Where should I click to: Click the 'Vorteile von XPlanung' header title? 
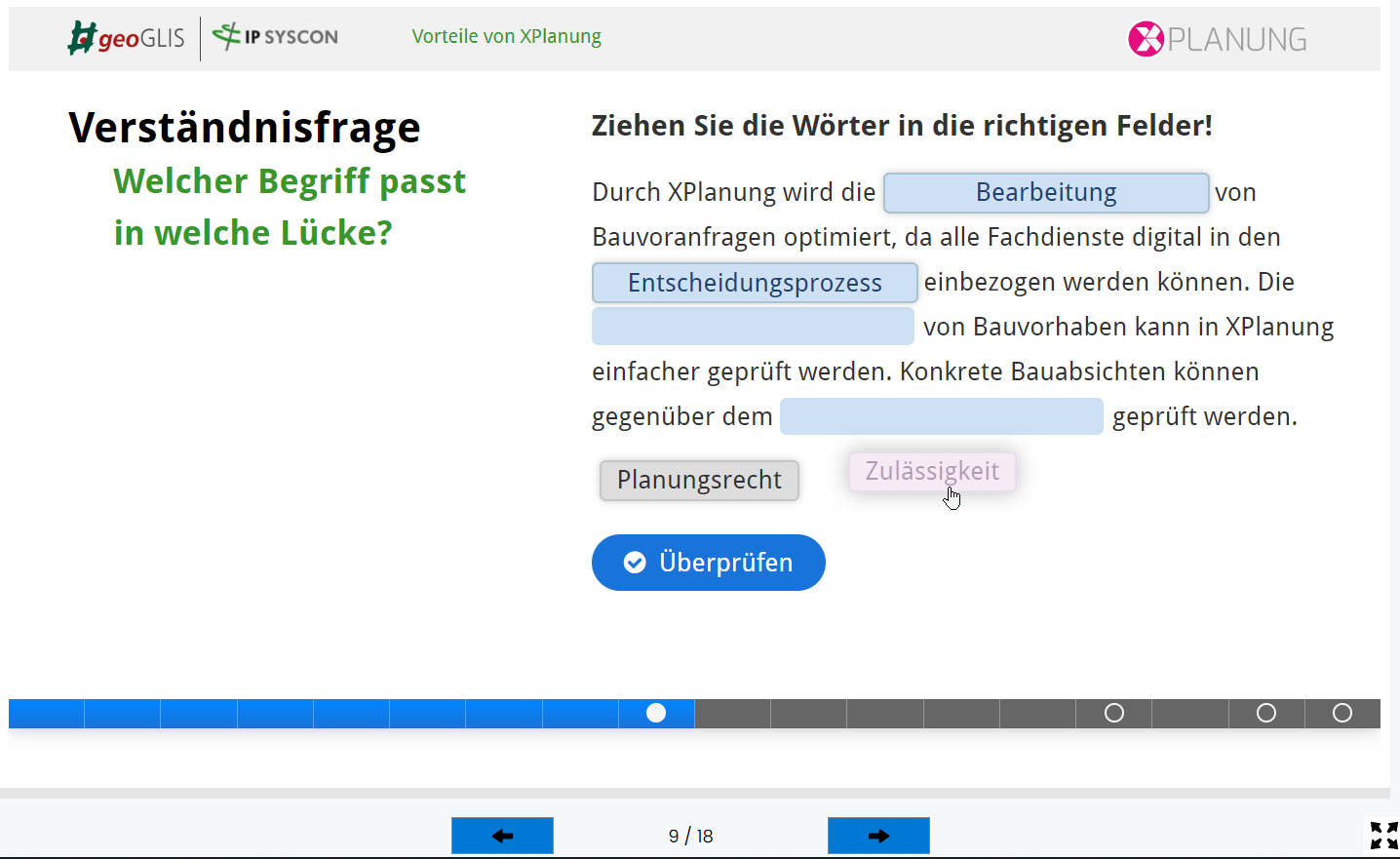[506, 36]
